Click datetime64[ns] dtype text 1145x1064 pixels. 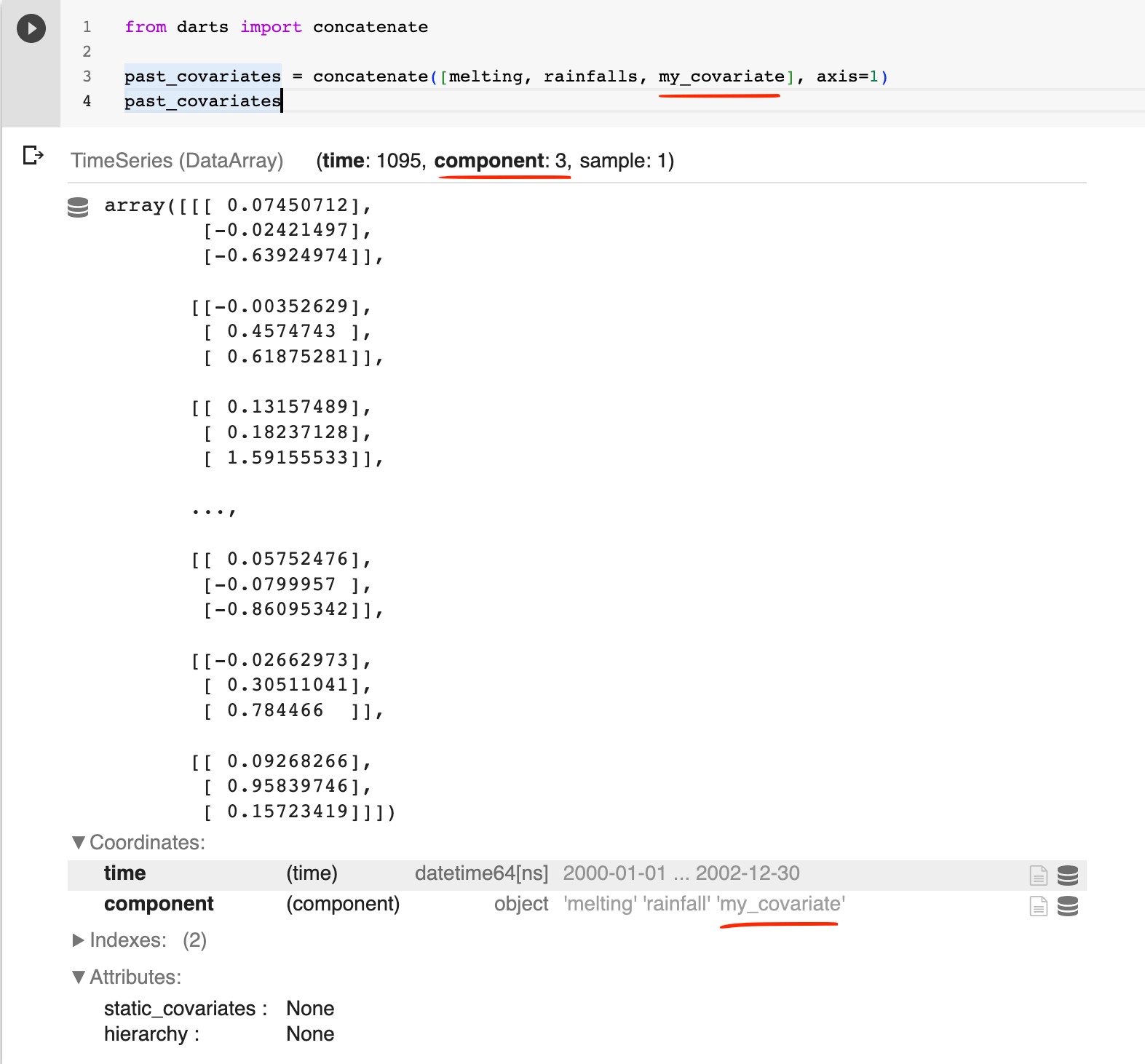[481, 873]
